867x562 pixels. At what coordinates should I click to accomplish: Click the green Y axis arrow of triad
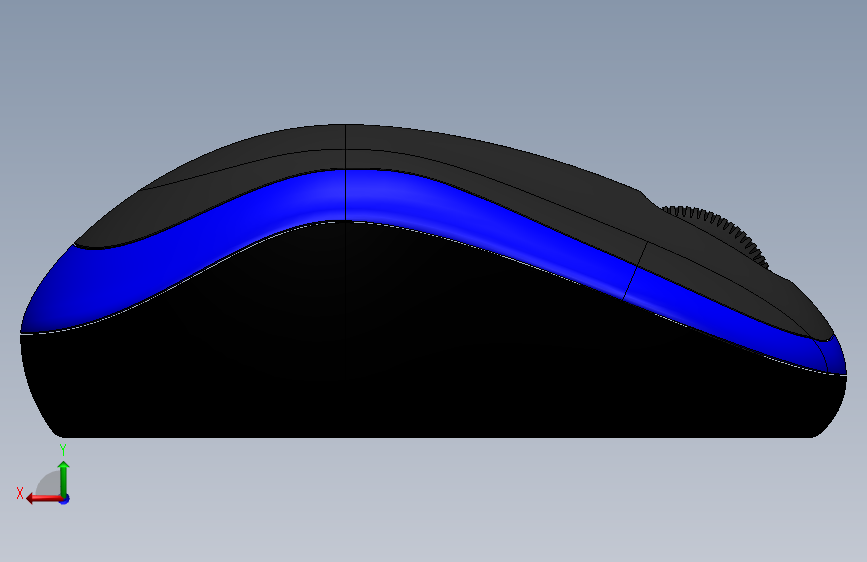(64, 478)
